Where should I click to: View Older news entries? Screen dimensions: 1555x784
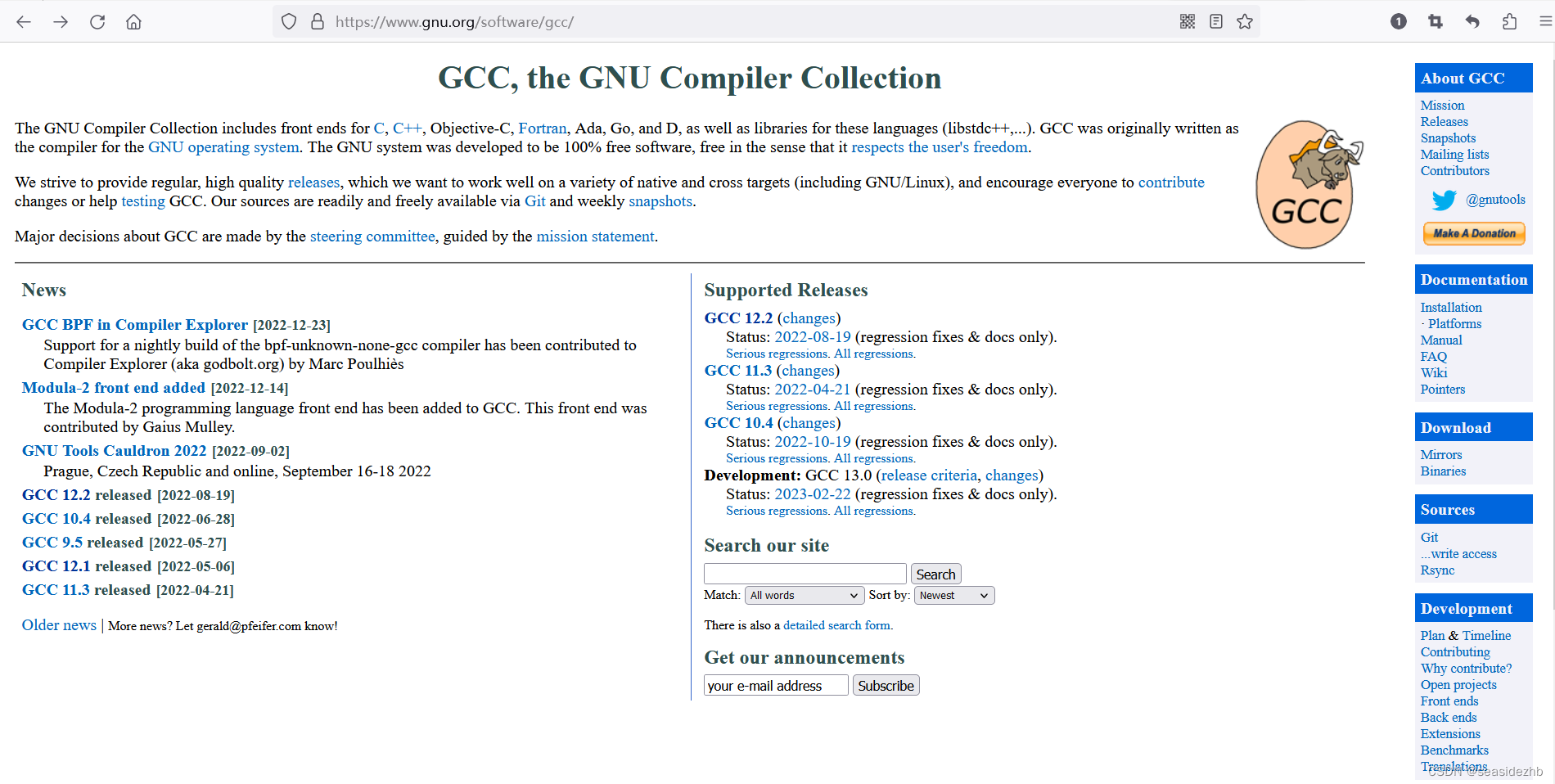click(x=58, y=625)
